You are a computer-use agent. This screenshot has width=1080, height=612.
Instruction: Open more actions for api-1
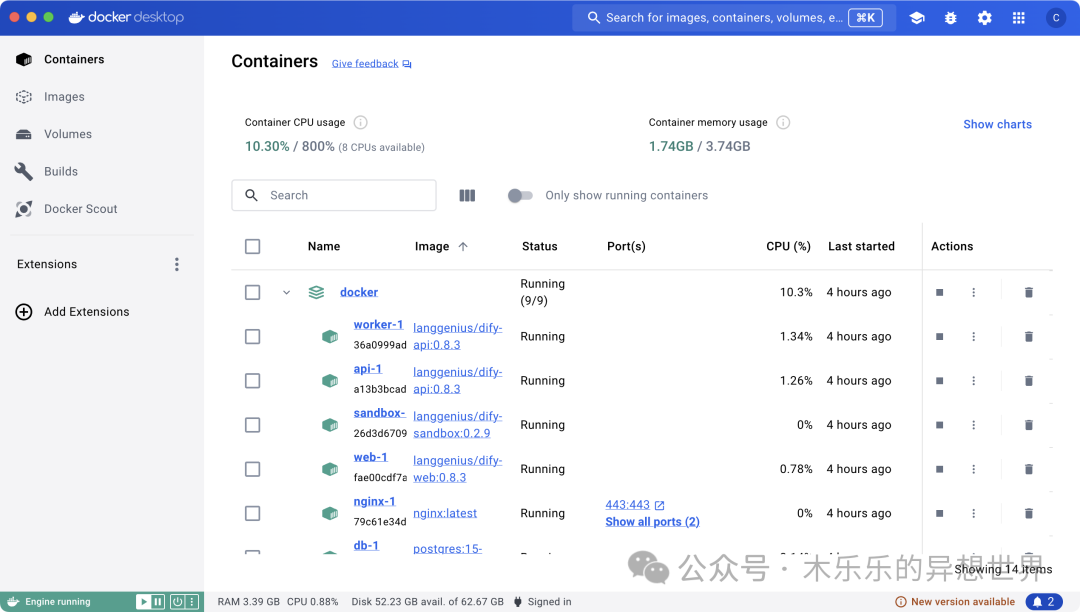[x=973, y=381]
